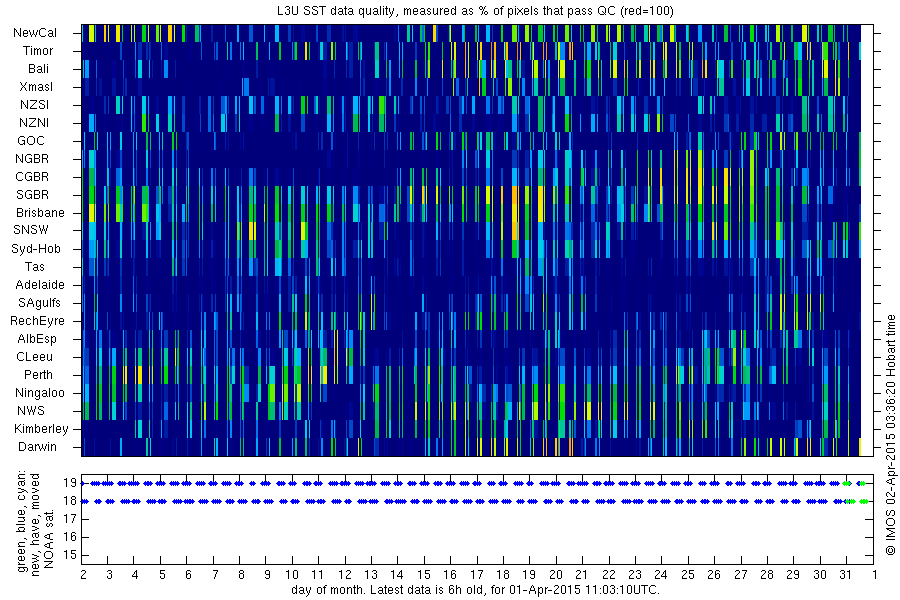Click the NWS region label
The width and height of the screenshot is (900, 600).
[x=30, y=411]
